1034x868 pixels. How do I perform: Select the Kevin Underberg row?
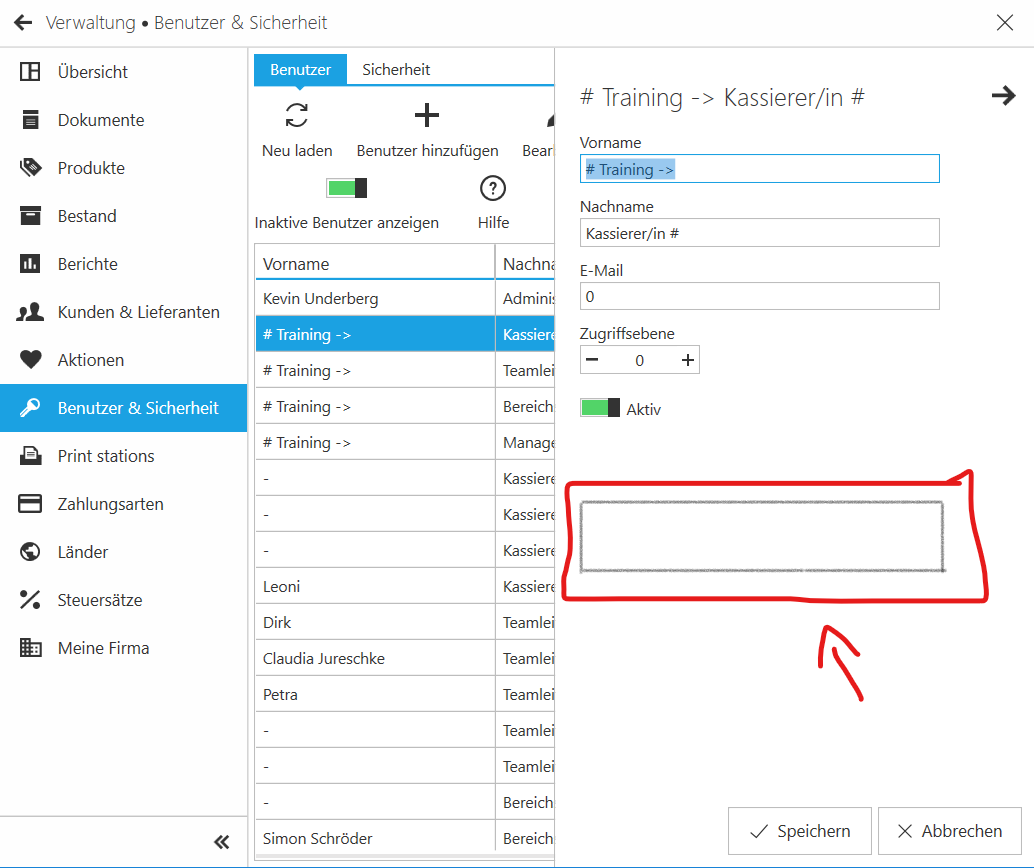pos(375,298)
